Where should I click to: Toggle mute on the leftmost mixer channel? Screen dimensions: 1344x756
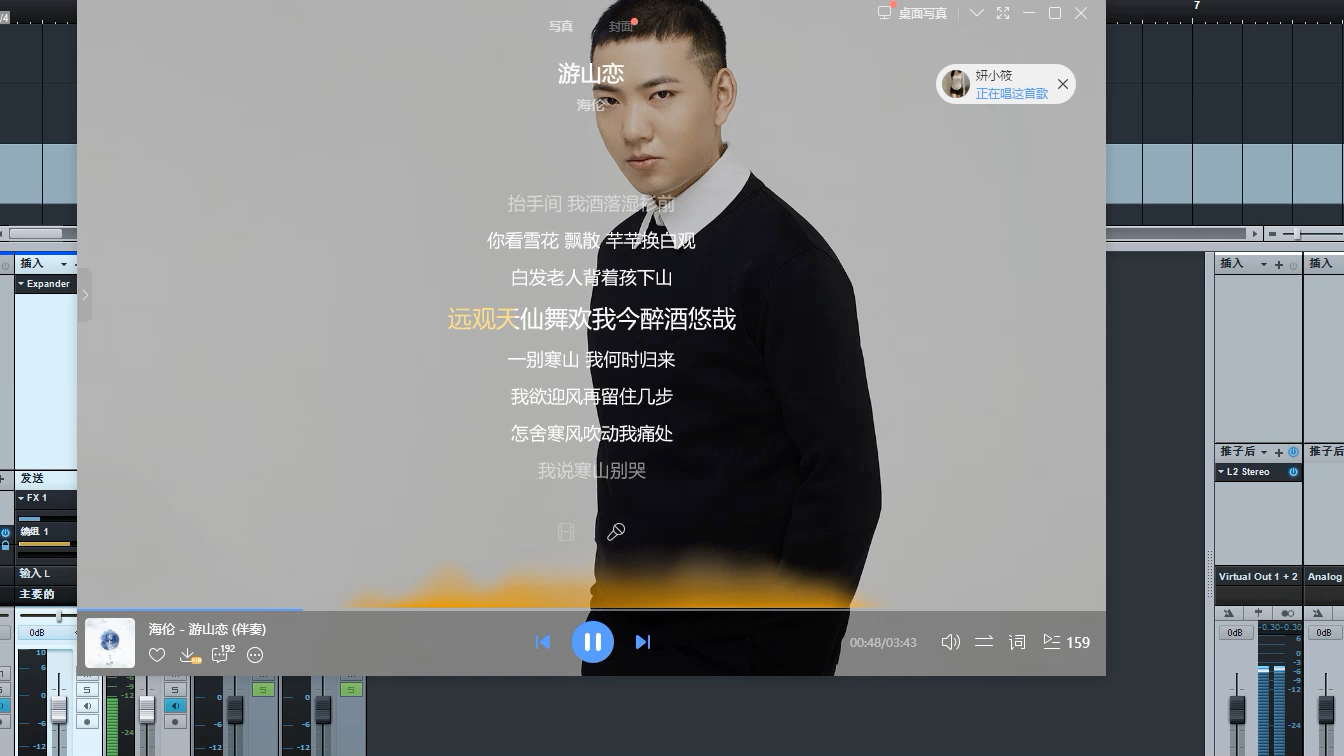pos(88,706)
